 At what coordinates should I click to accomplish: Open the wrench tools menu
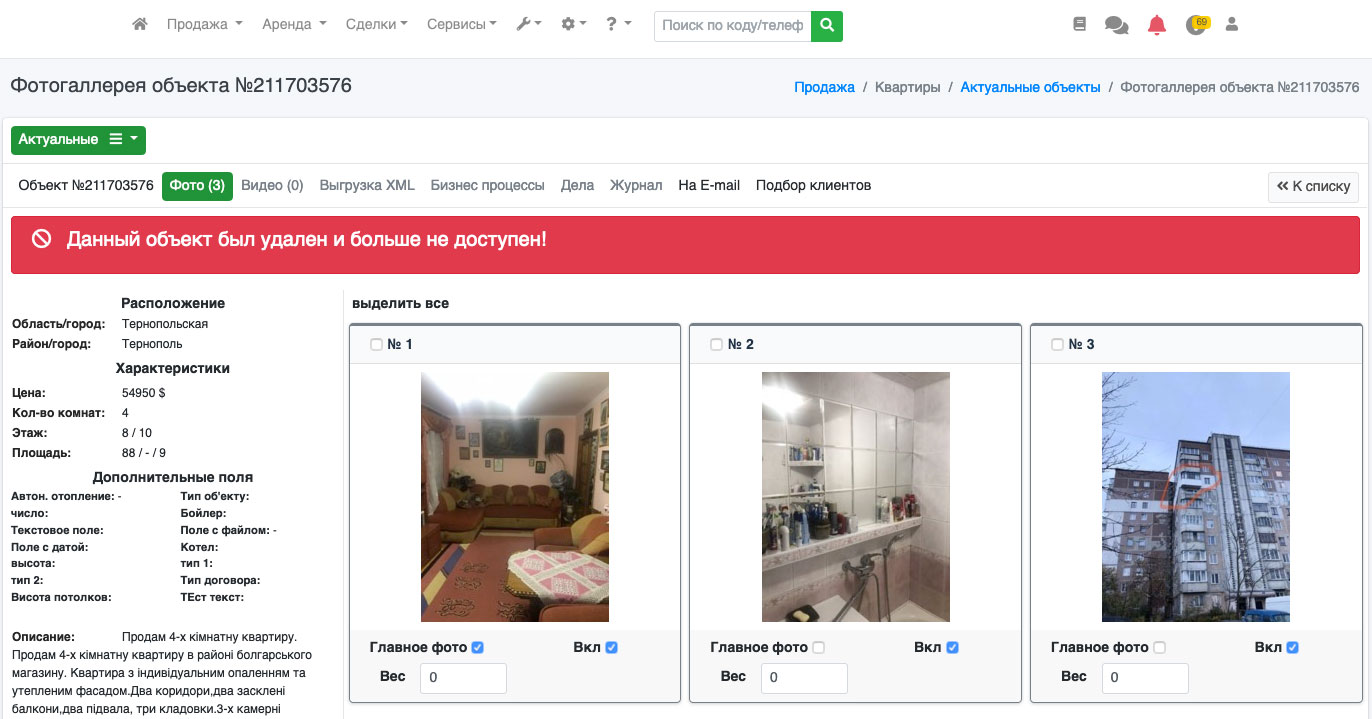coord(528,25)
